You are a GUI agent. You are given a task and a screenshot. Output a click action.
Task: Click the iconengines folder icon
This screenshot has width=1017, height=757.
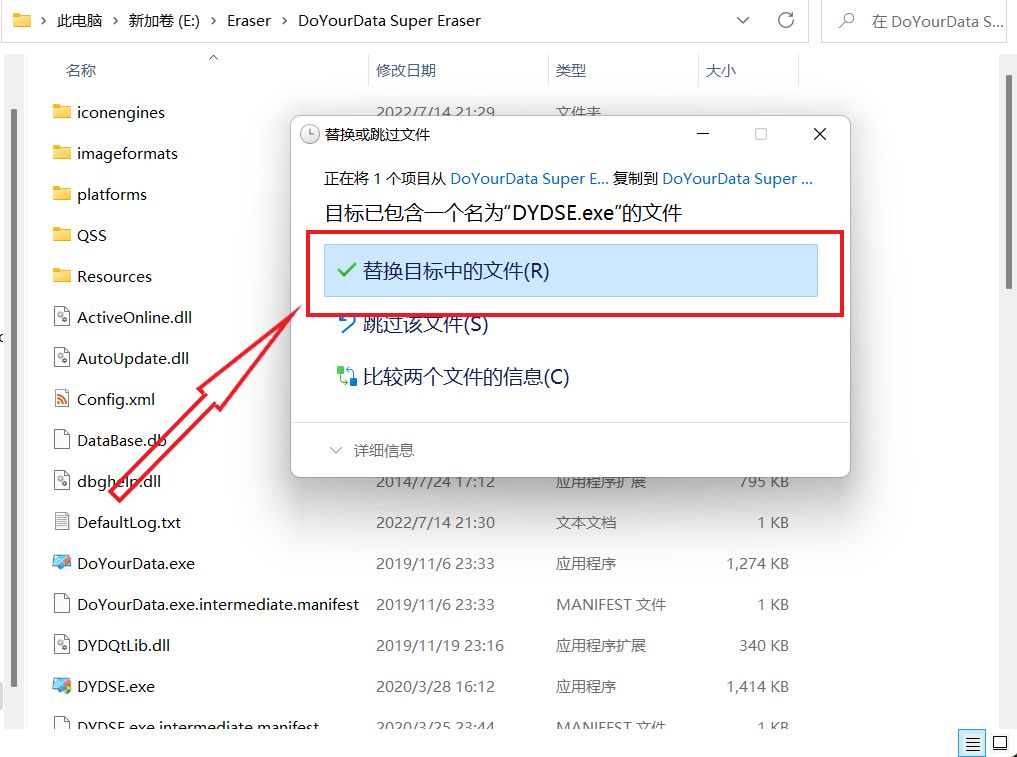(62, 112)
